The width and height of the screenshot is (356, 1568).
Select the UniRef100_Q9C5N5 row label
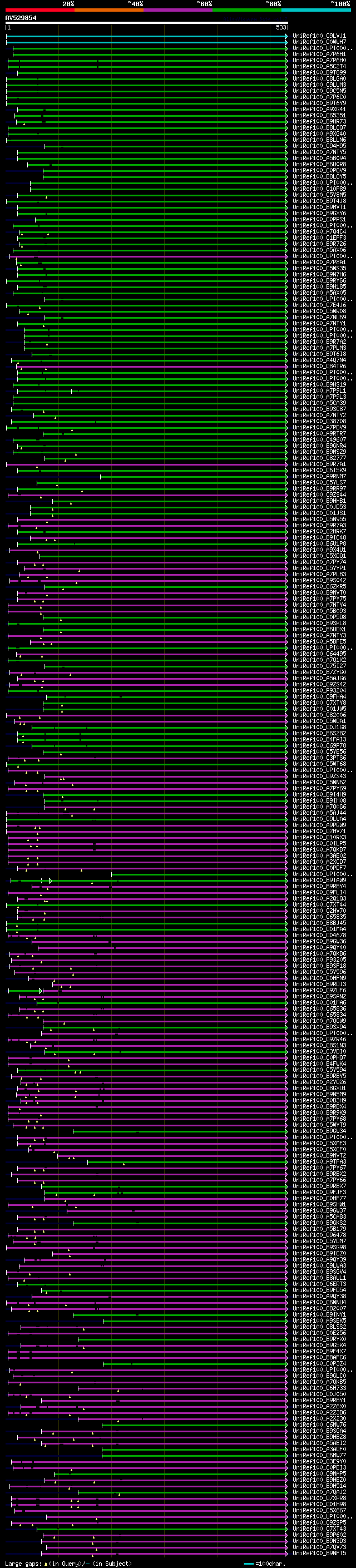coord(319,91)
